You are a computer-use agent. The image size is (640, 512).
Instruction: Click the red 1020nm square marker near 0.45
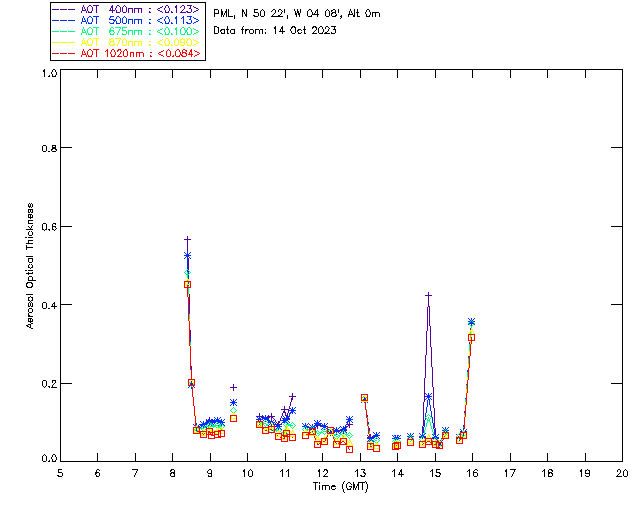pos(187,285)
